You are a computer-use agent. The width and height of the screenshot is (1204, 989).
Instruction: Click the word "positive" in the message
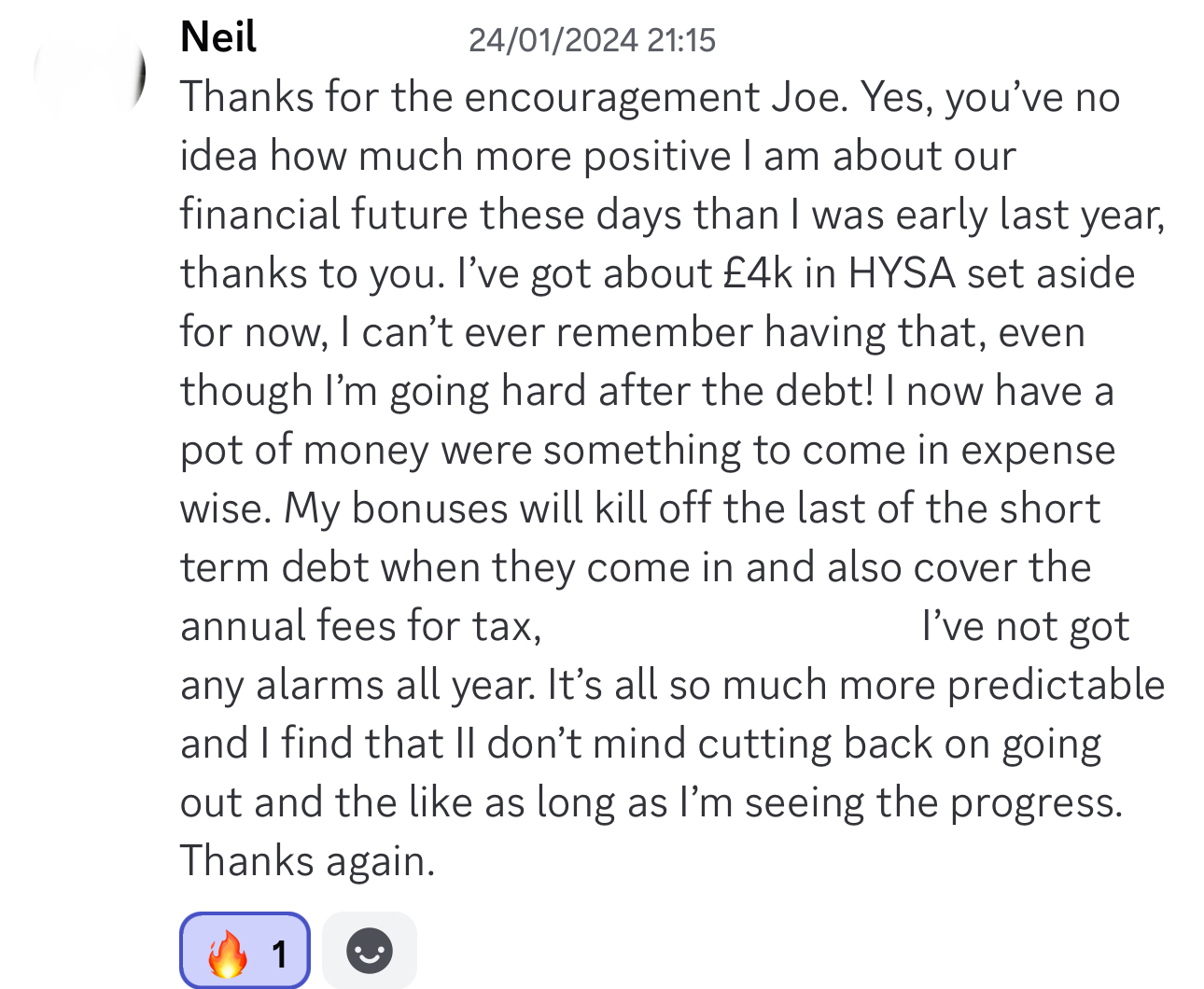pyautogui.click(x=657, y=156)
